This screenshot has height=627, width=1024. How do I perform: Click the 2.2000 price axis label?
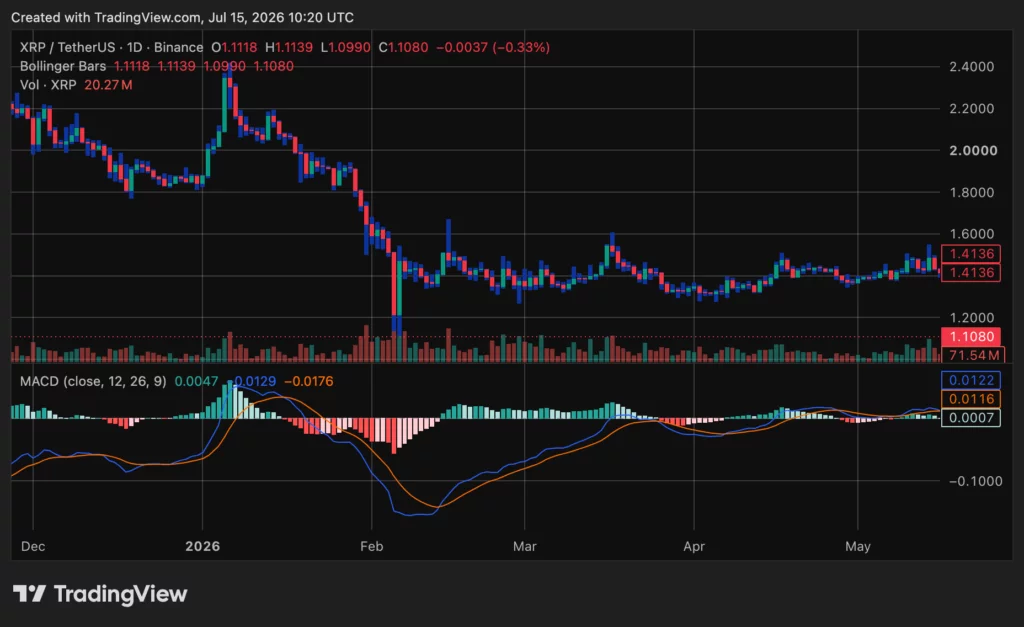pos(971,108)
